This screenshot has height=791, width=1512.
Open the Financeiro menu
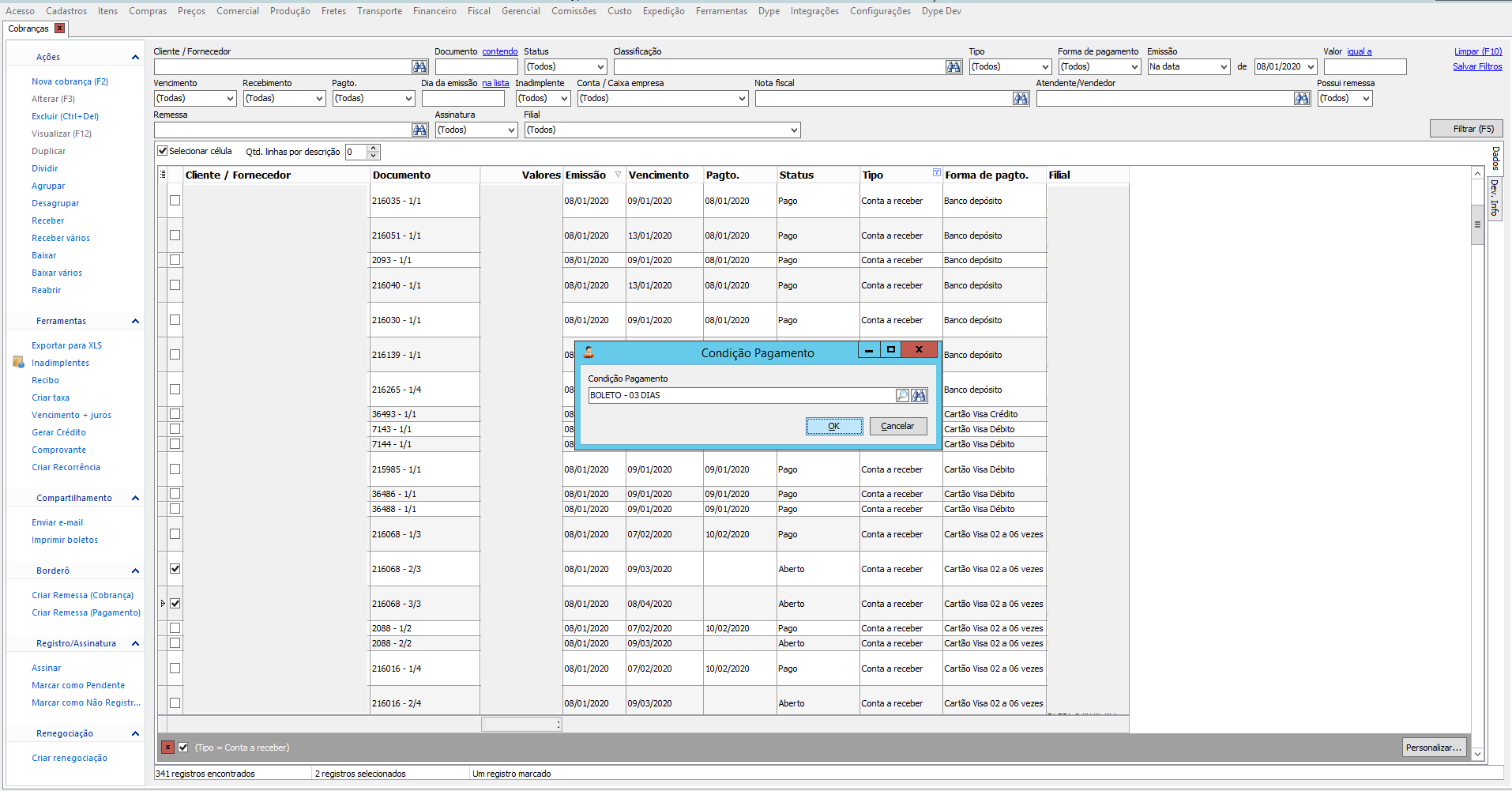coord(434,11)
